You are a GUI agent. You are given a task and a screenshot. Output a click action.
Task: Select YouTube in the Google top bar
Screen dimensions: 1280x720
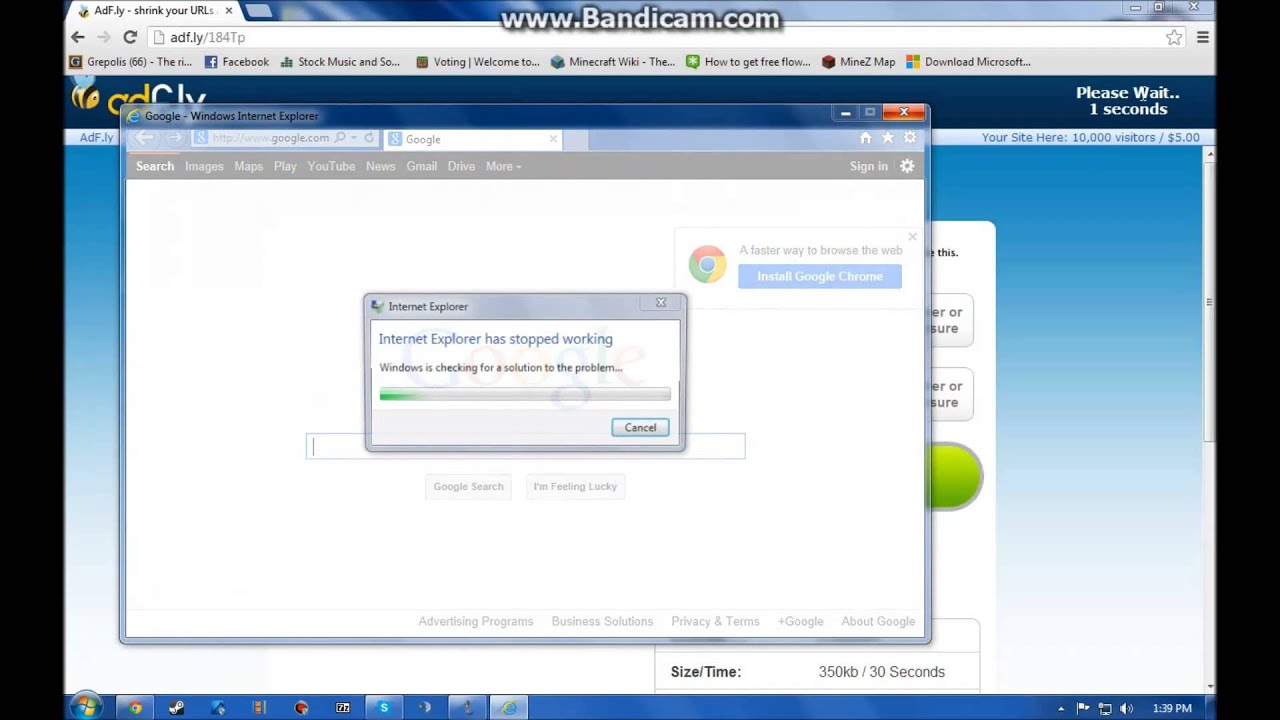pyautogui.click(x=331, y=166)
